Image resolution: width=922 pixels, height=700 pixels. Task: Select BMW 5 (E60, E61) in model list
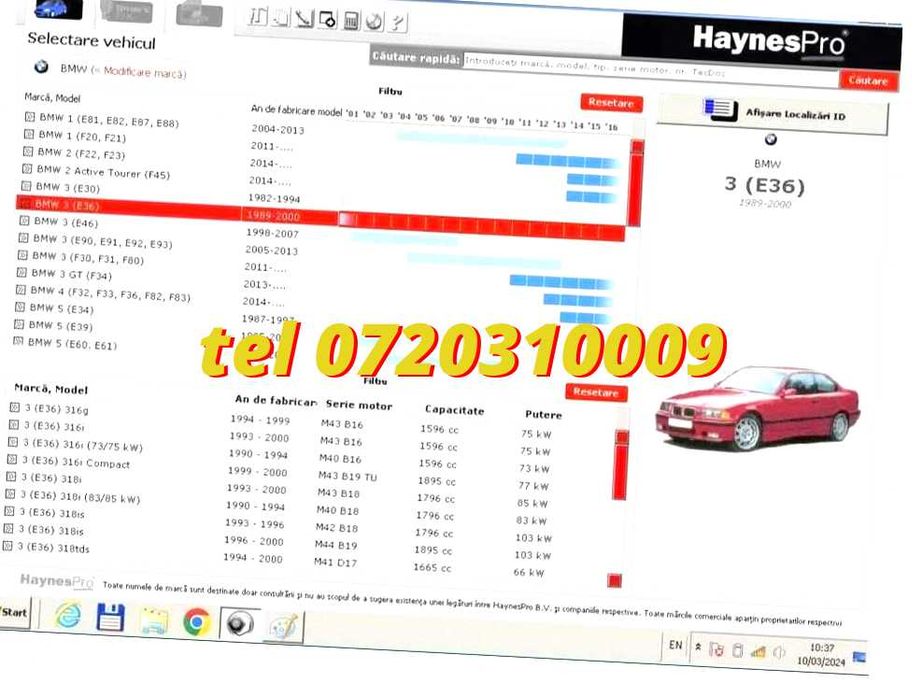pos(72,344)
